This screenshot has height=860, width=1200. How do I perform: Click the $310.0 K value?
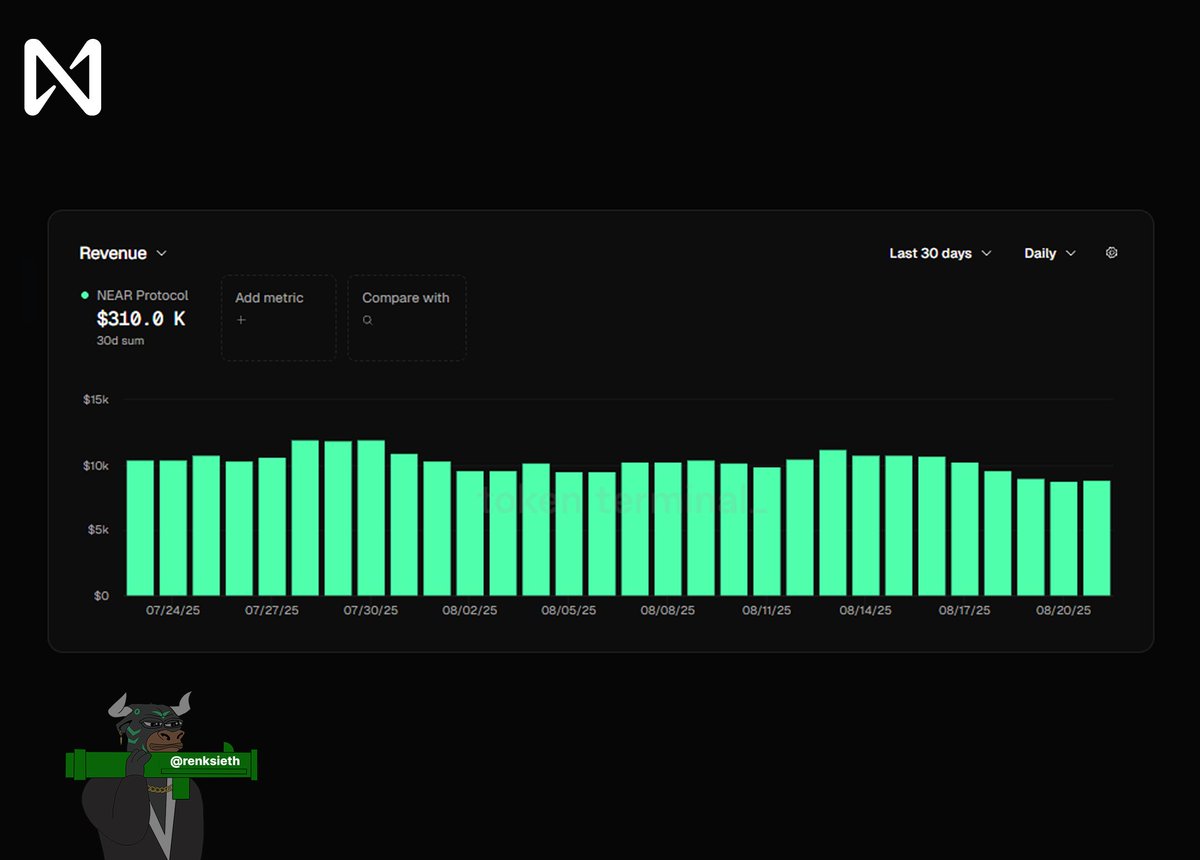[x=141, y=319]
